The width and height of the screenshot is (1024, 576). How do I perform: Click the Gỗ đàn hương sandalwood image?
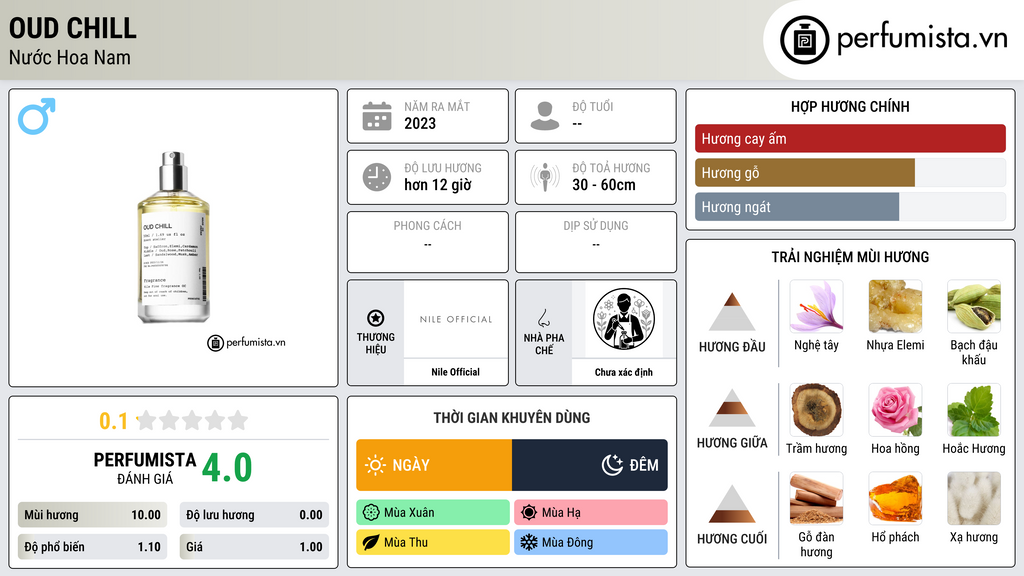tap(816, 498)
